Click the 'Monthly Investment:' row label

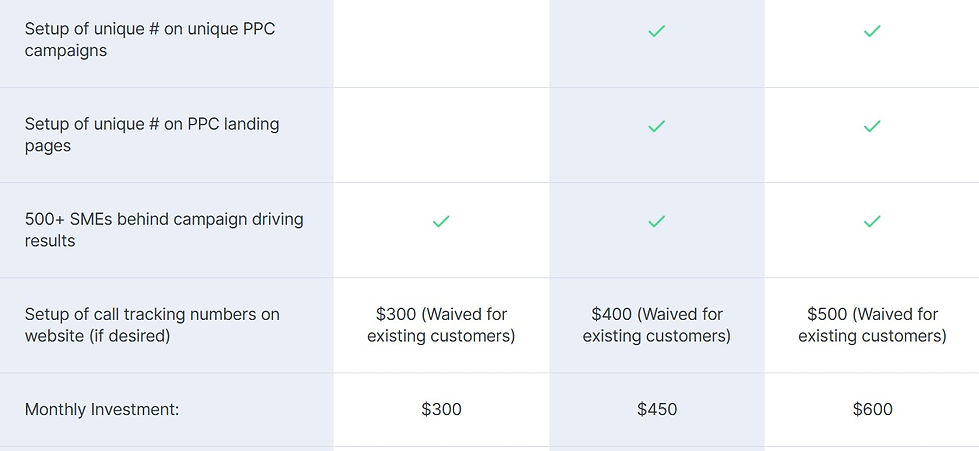pyautogui.click(x=102, y=409)
